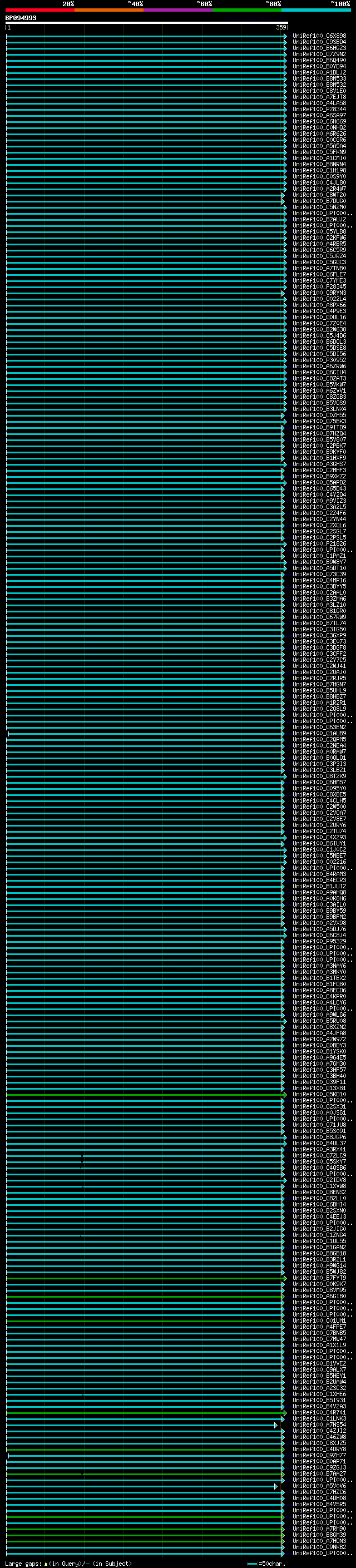Select hit label UniRef100_P28344
This screenshot has width=356, height=1568.
(319, 110)
